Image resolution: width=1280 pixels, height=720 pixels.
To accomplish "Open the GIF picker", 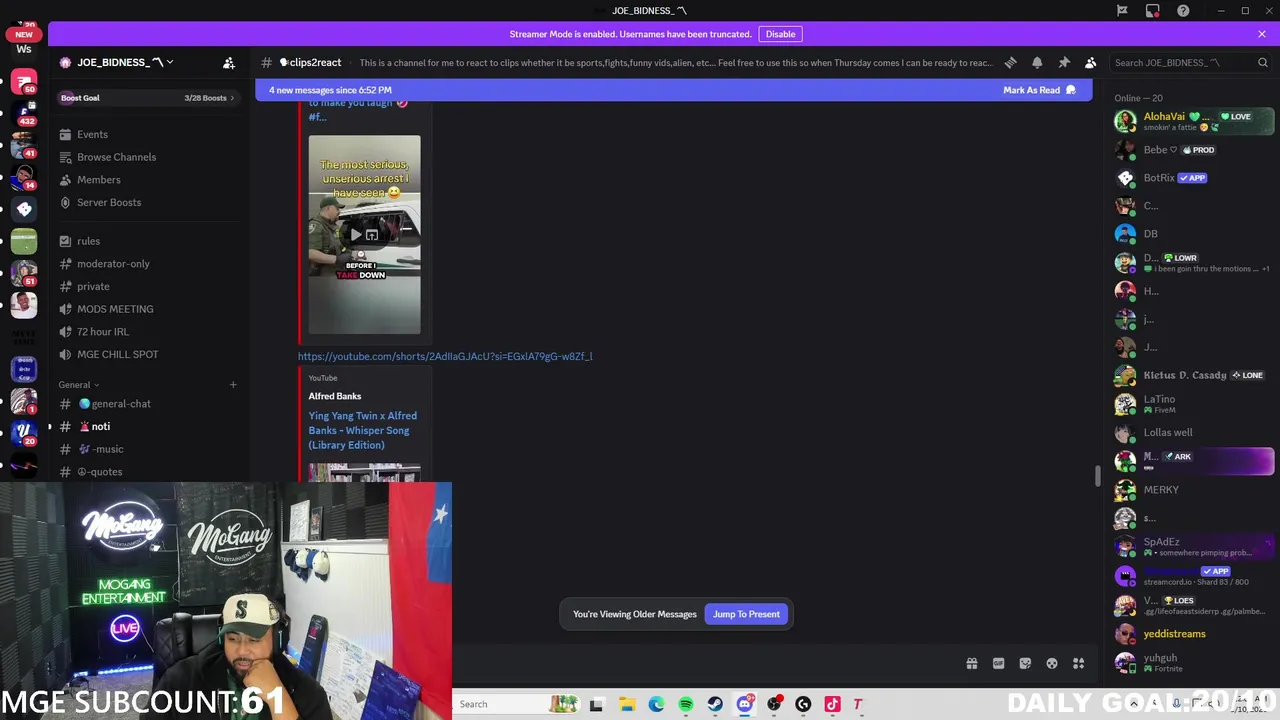I will point(998,663).
